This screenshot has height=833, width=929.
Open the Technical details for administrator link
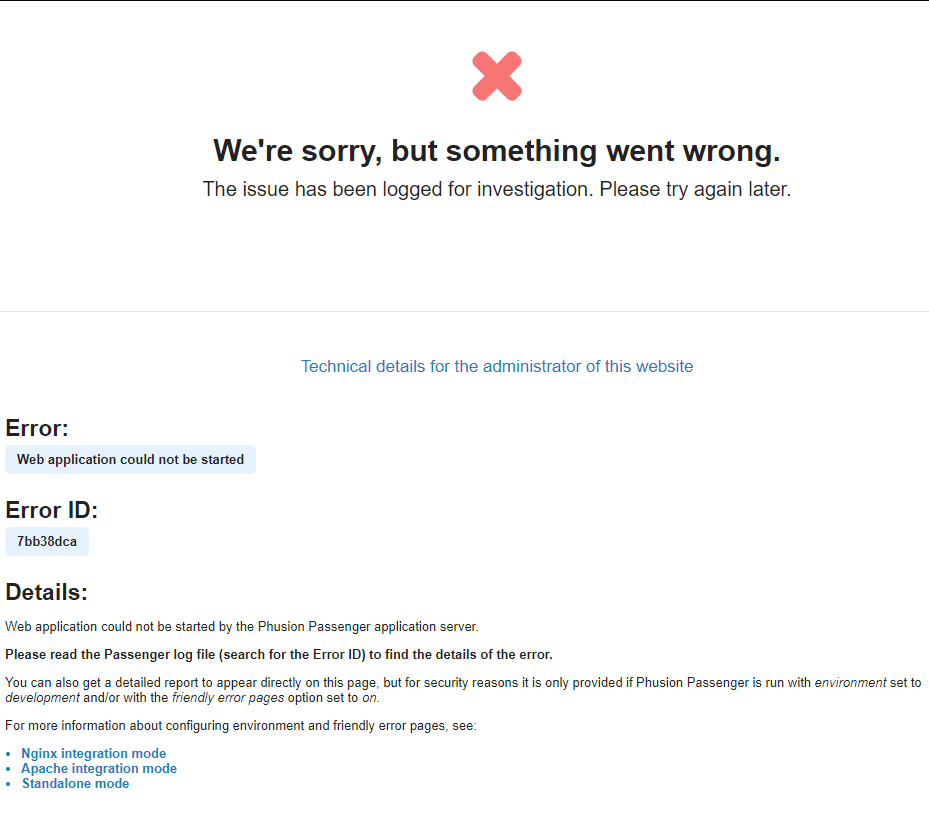497,366
